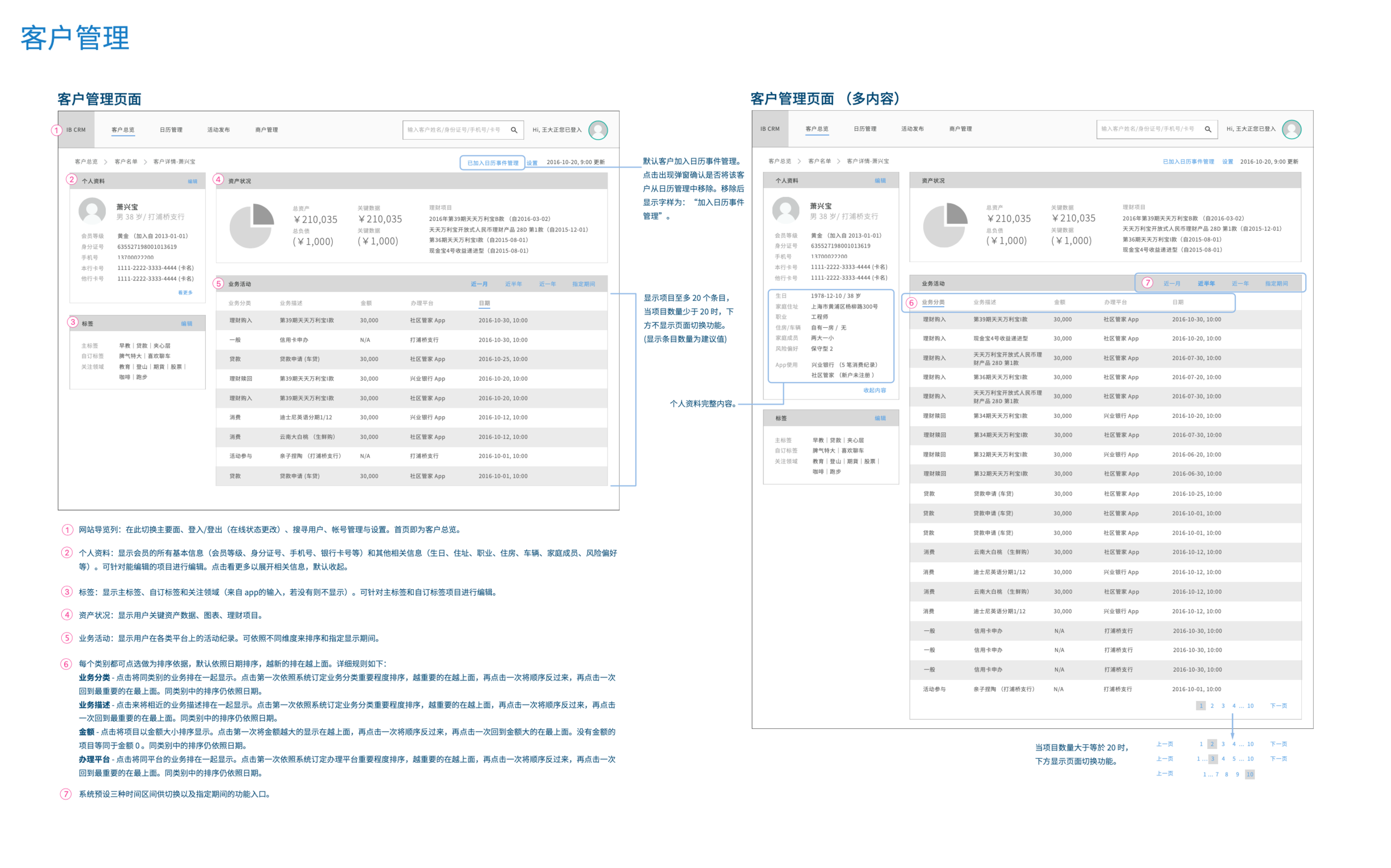Click 客户总览 breadcrumb in the 多内容 mockup
Screen dimensions: 1391x868
780,161
